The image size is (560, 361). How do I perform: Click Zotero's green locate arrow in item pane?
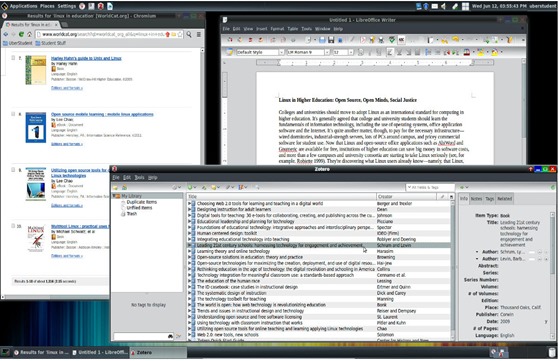pos(462,187)
